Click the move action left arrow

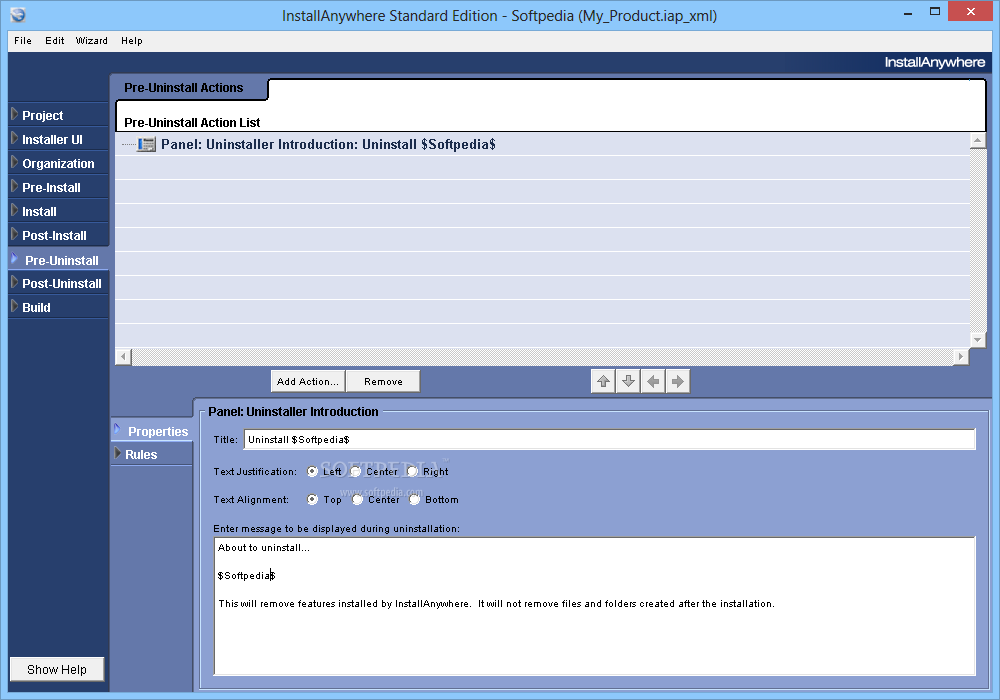[x=653, y=381]
